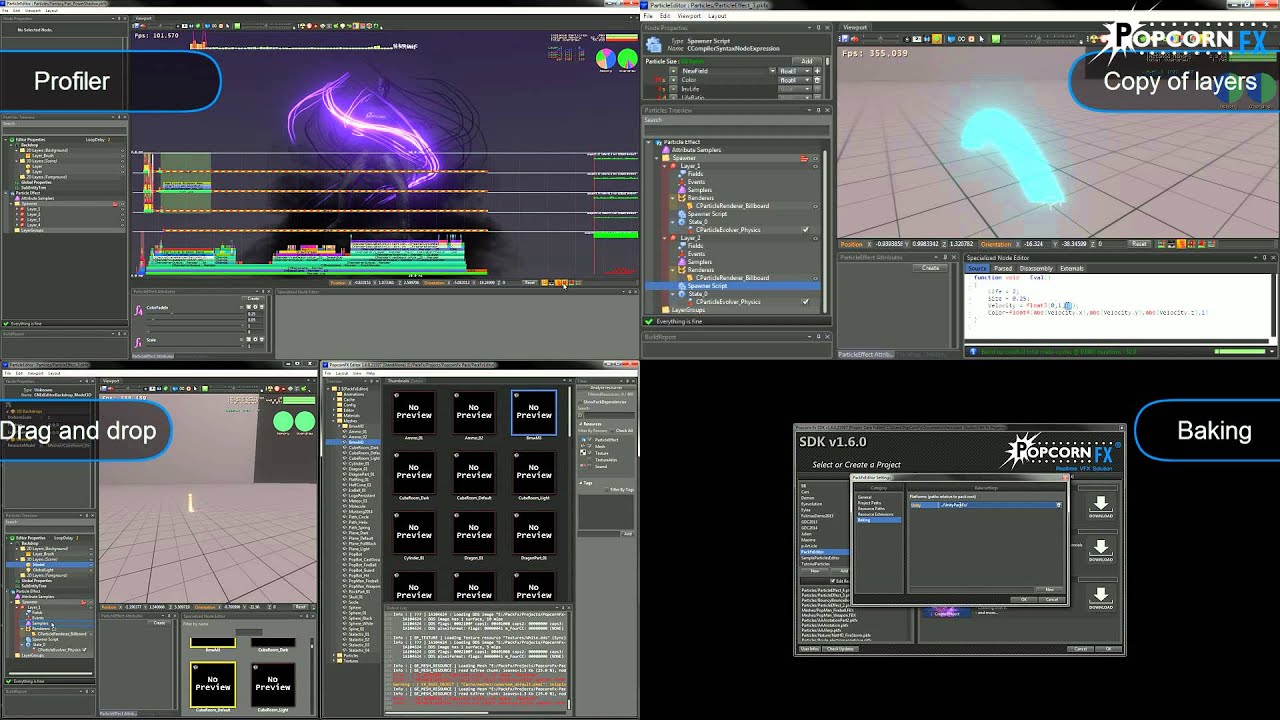Click Create button in ParticleEffect Attributes
This screenshot has height=720, width=1280.
(930, 268)
